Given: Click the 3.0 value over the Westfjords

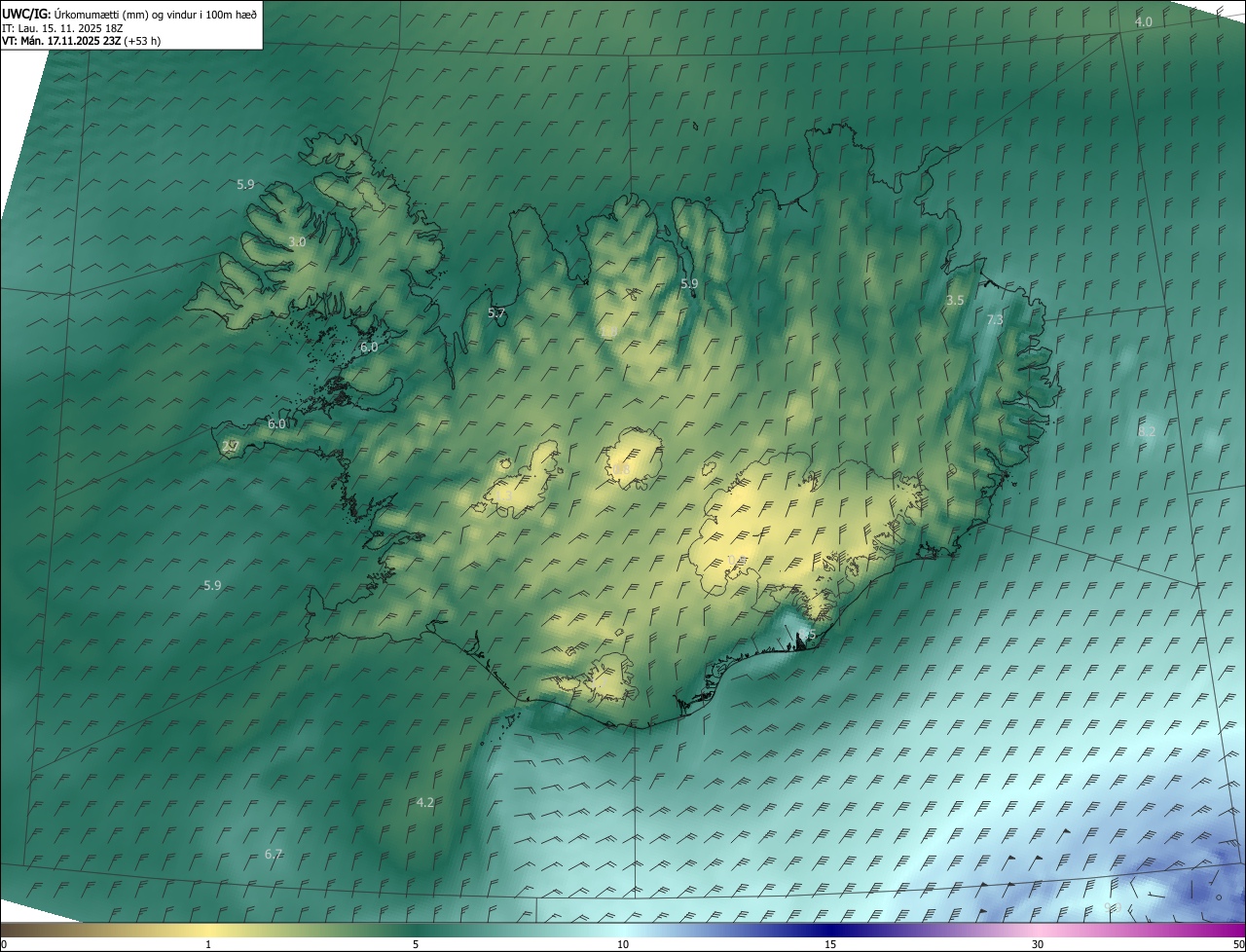Looking at the screenshot, I should [297, 241].
